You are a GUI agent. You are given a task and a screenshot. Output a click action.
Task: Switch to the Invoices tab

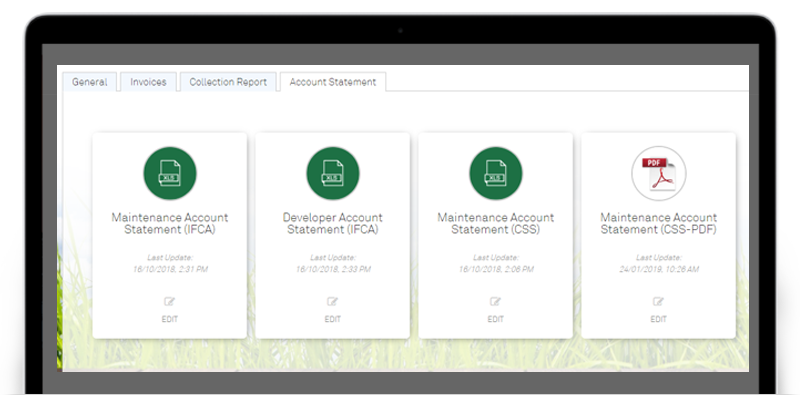pyautogui.click(x=148, y=82)
